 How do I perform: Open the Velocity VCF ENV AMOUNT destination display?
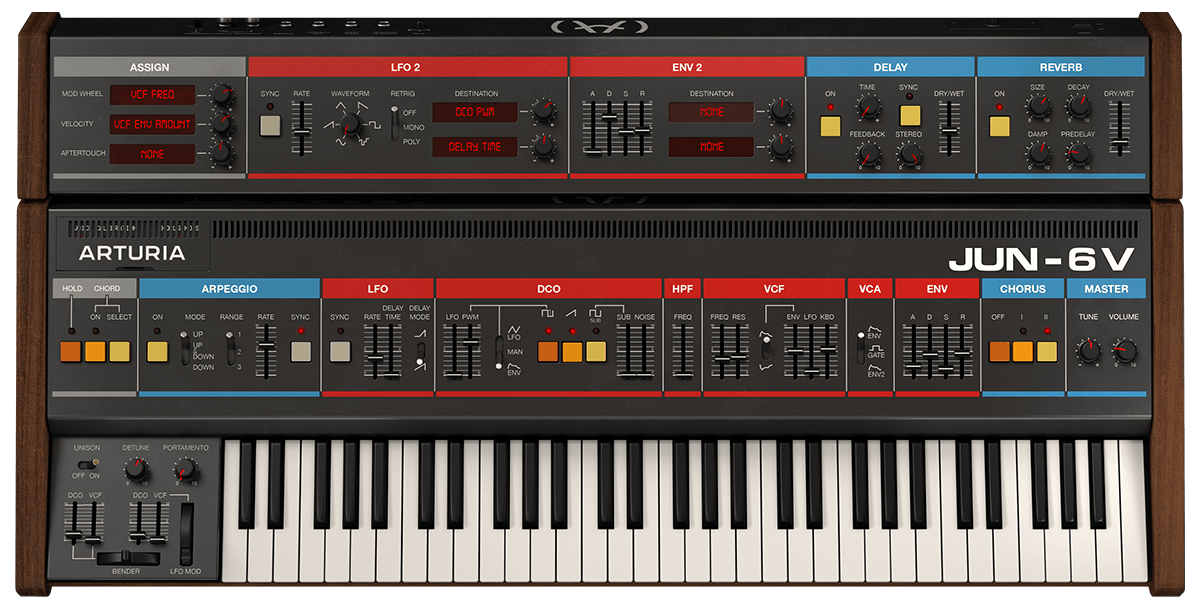pyautogui.click(x=152, y=124)
